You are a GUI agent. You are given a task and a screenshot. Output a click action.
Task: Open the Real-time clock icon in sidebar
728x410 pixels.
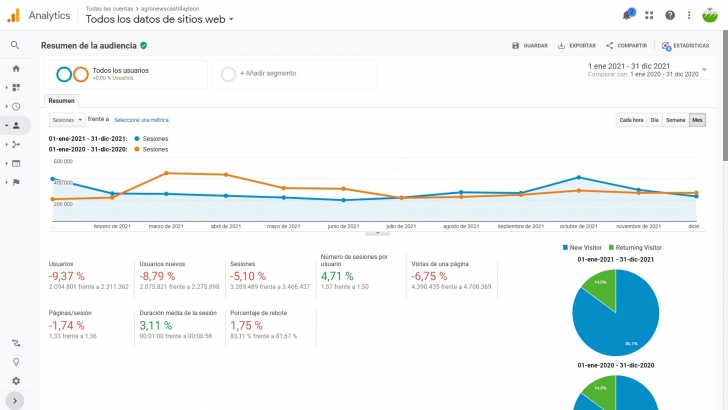(16, 106)
